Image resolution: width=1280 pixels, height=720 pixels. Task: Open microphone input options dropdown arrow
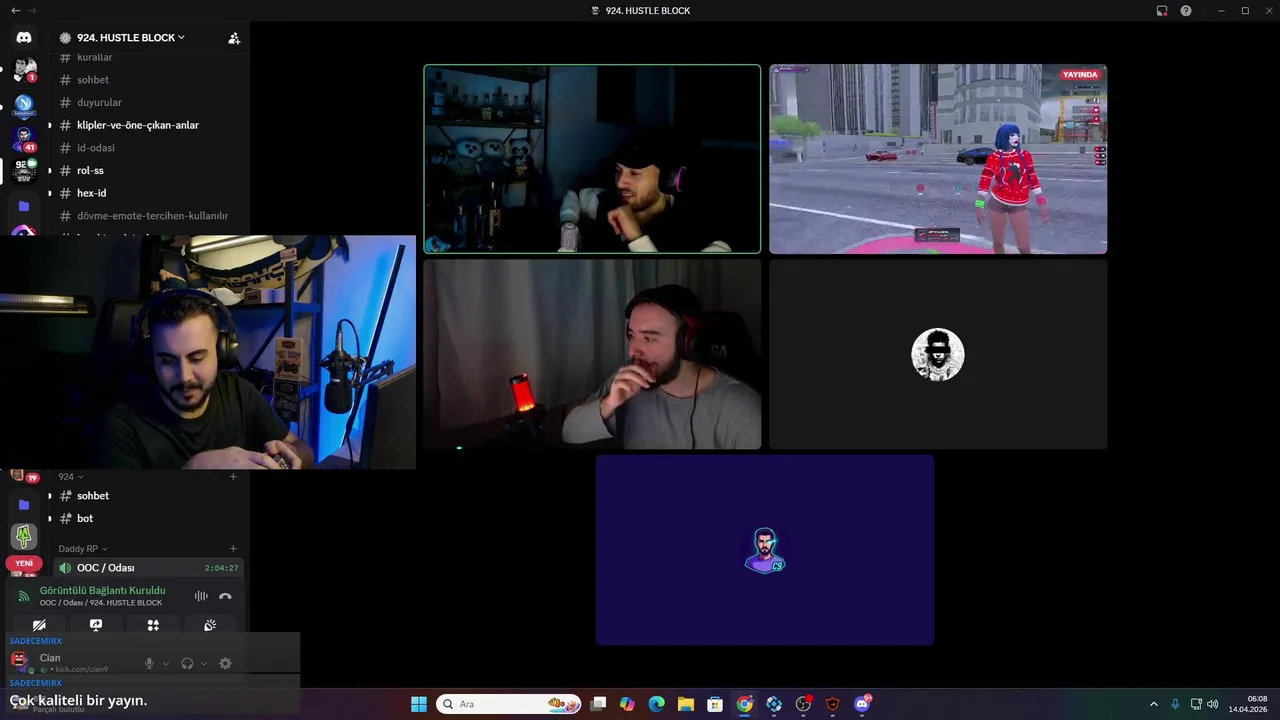[166, 663]
